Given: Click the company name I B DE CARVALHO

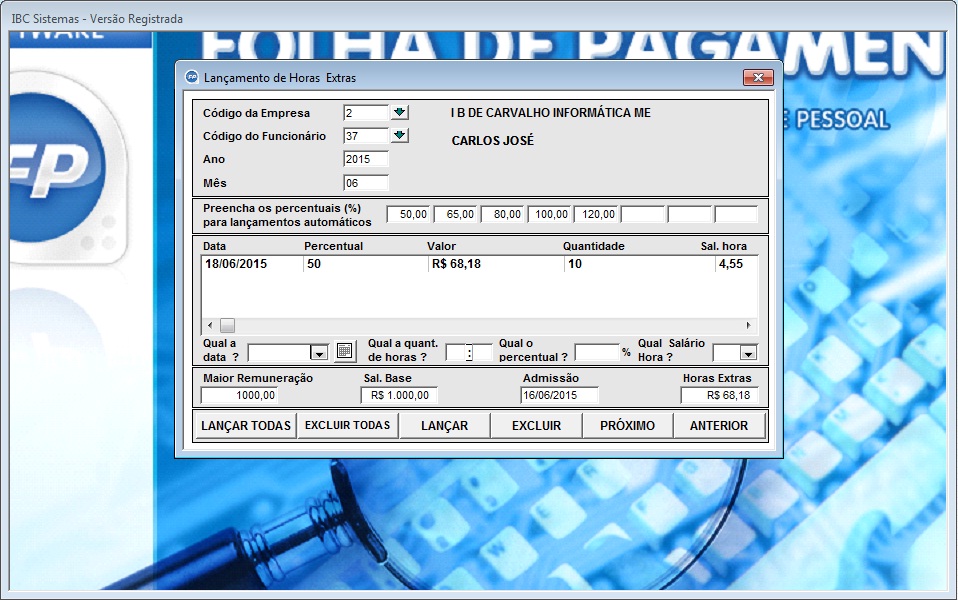Looking at the screenshot, I should tap(550, 113).
